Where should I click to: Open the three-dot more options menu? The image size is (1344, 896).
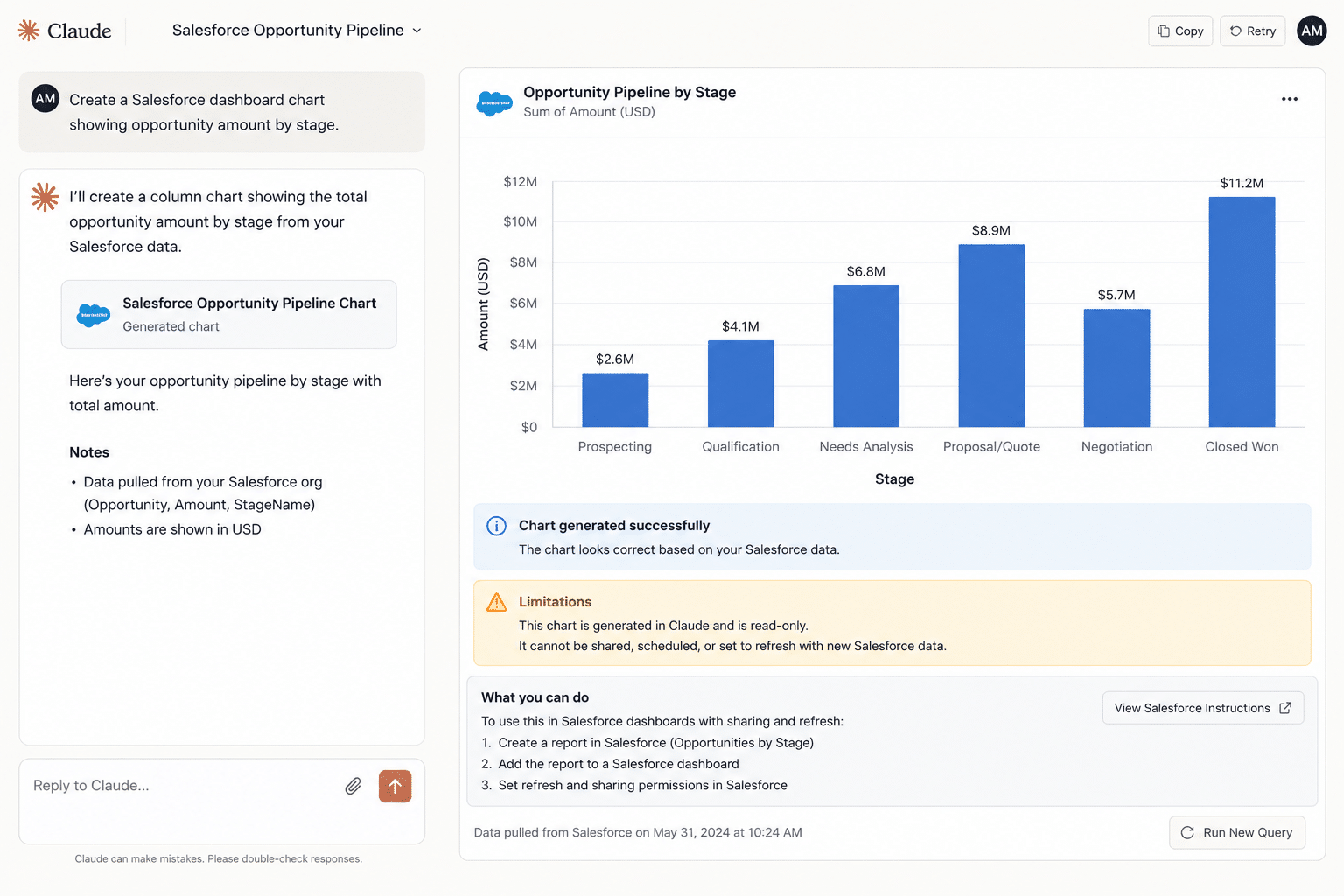[1289, 99]
